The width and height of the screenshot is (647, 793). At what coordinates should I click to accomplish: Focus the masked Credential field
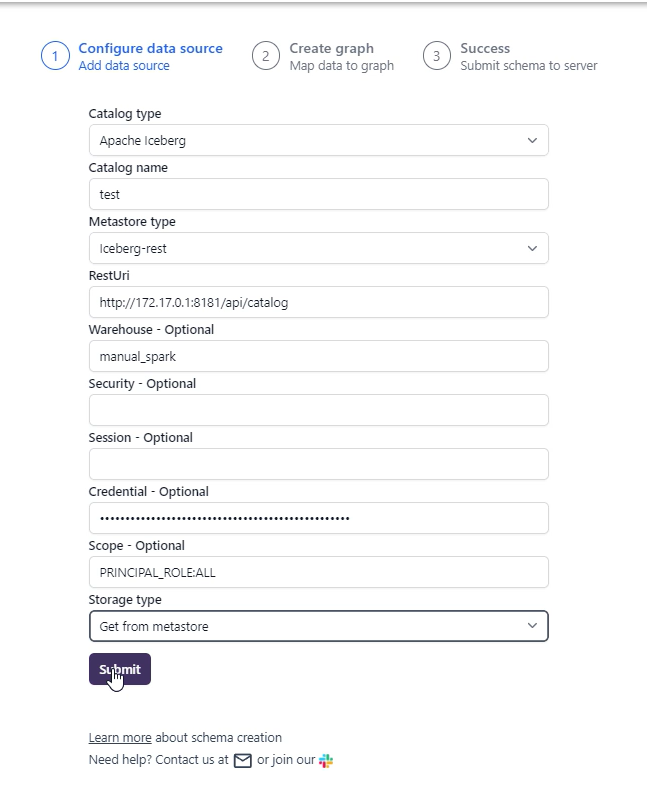click(x=318, y=518)
